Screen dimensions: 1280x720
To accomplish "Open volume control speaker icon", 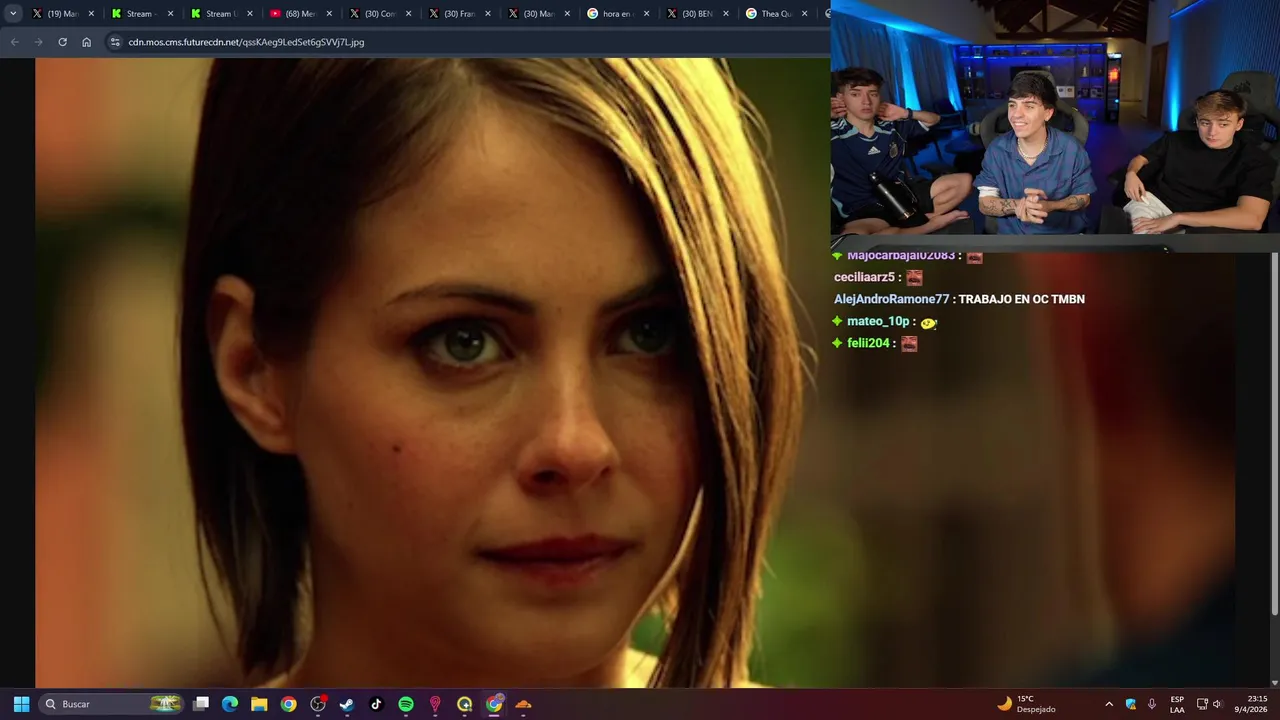I will tap(1218, 704).
